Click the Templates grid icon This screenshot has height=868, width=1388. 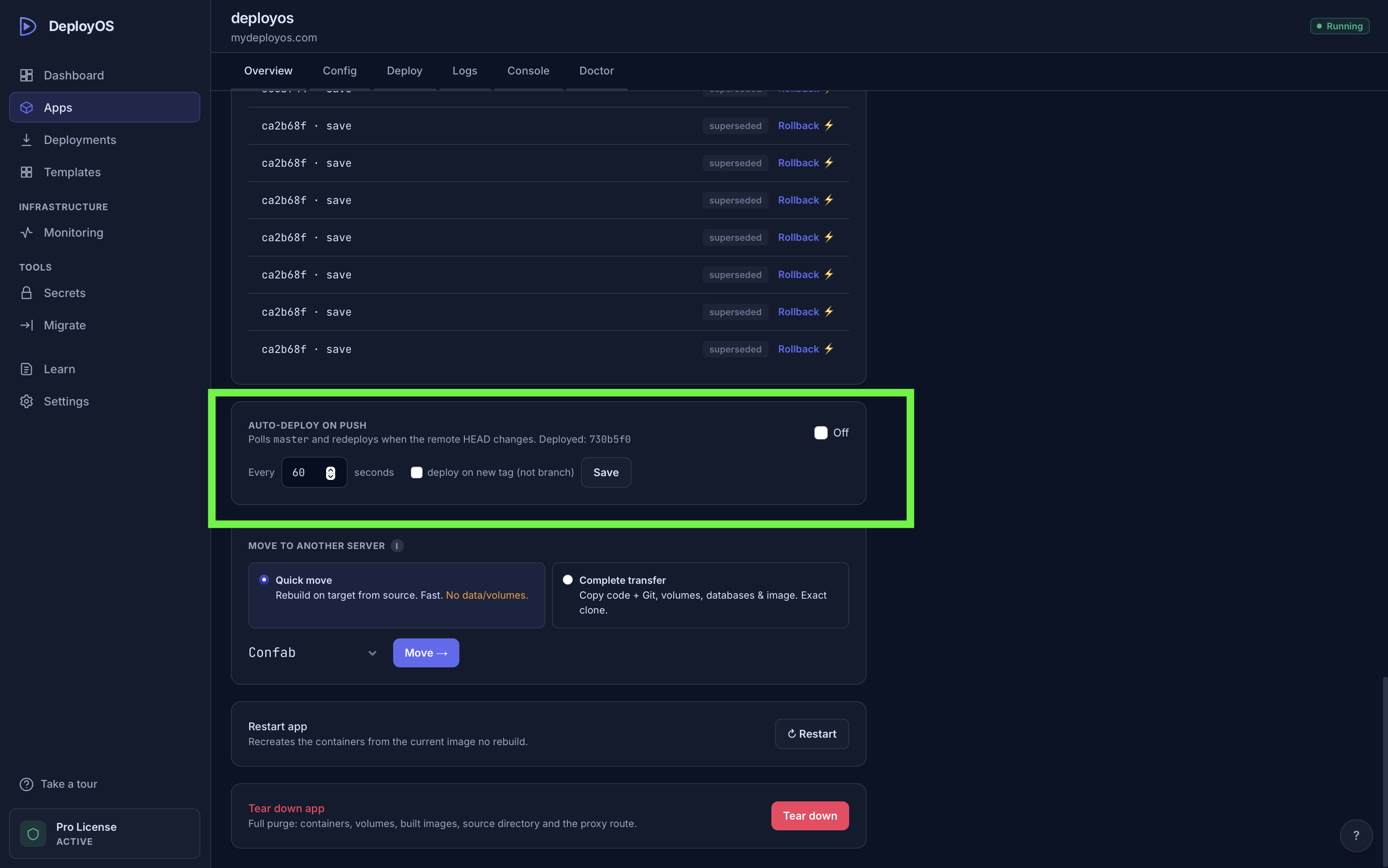26,172
